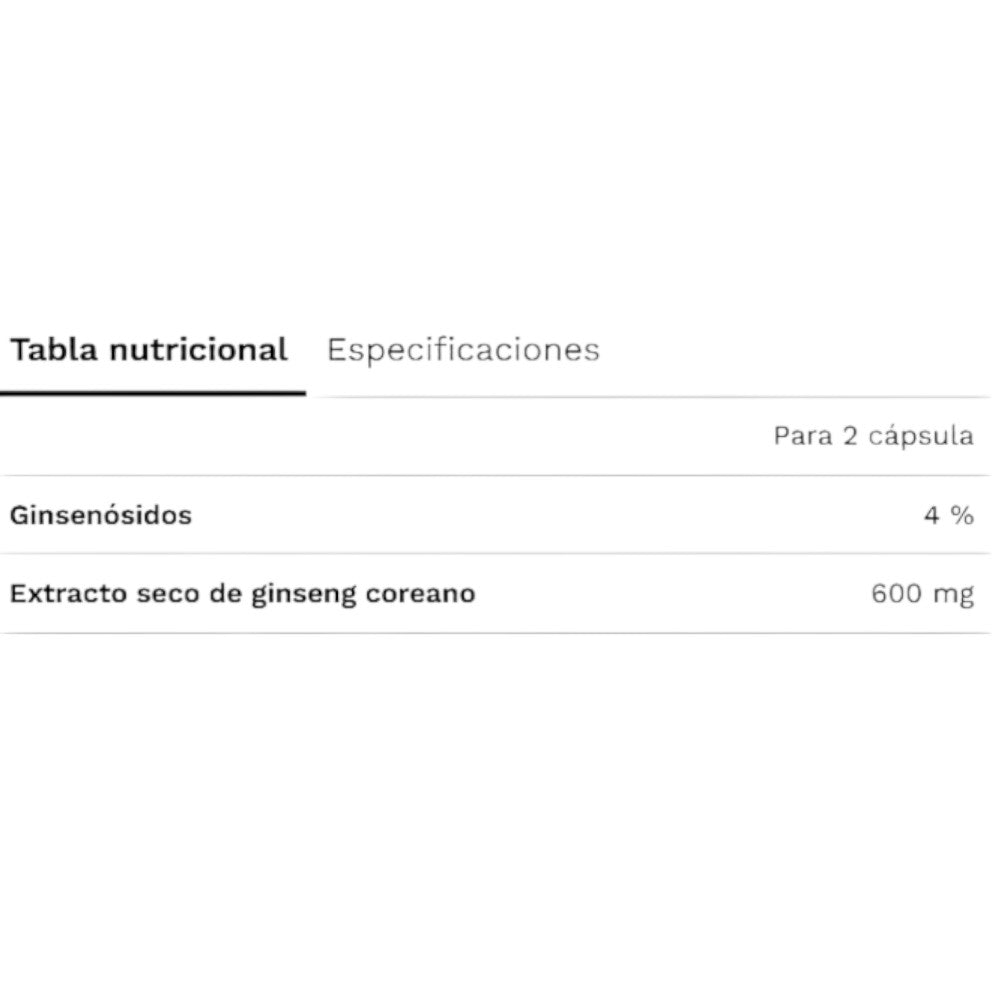The height and width of the screenshot is (1000, 1000).
Task: Click the nutritional table heading text
Action: [x=148, y=349]
